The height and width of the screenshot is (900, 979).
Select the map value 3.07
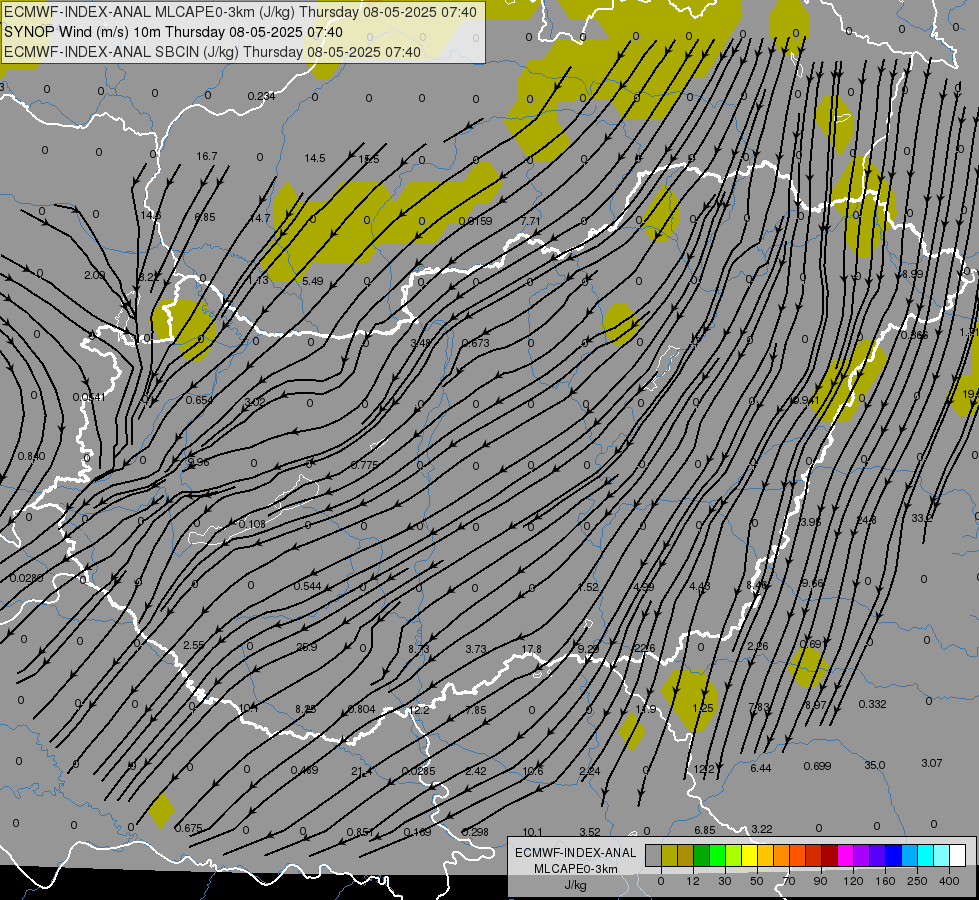(932, 763)
